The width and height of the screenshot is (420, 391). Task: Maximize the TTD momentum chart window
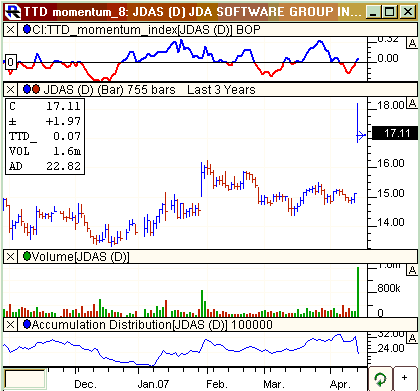(389, 12)
